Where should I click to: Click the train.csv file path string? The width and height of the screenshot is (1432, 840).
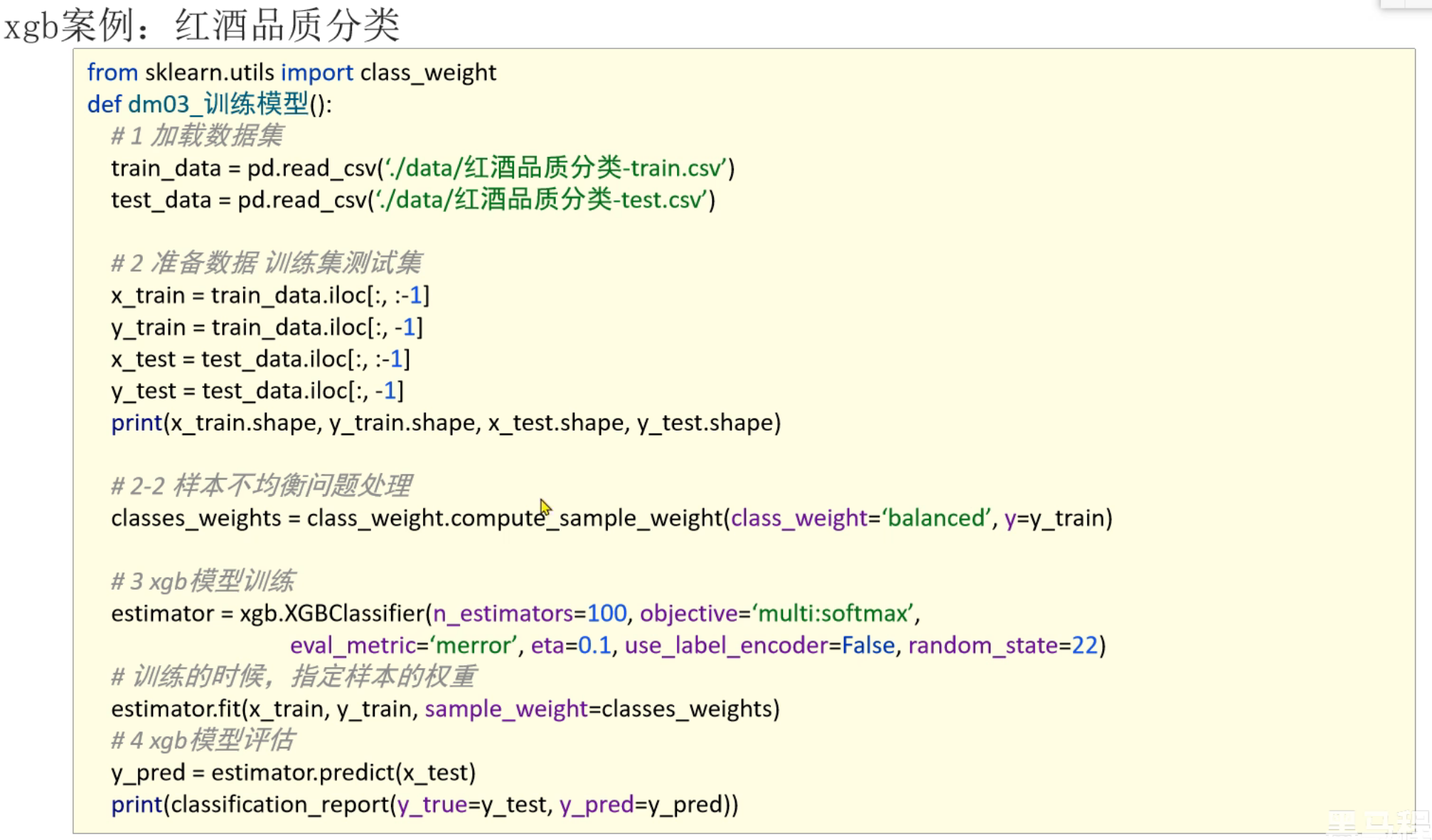[557, 168]
